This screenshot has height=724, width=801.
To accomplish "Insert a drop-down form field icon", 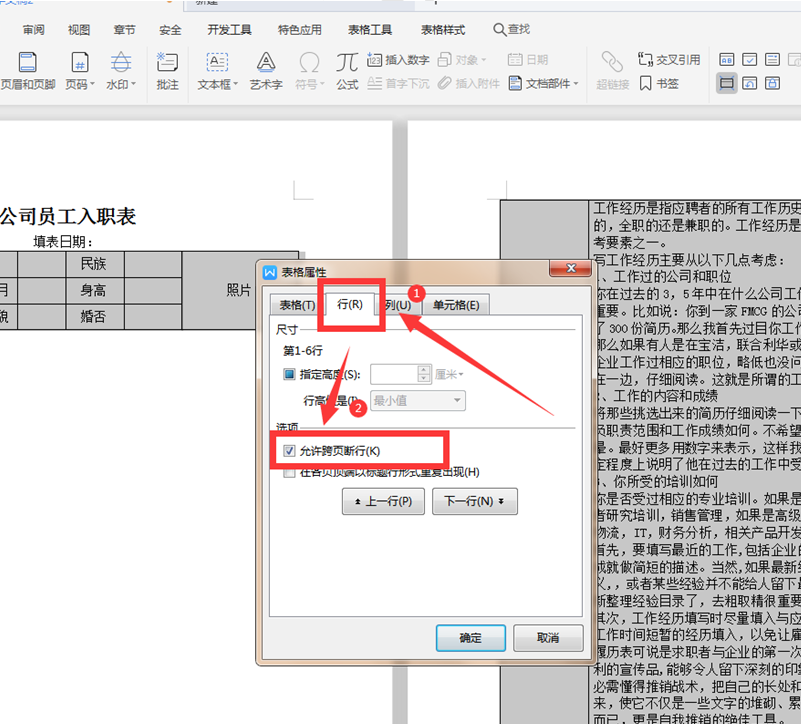I will tap(772, 60).
